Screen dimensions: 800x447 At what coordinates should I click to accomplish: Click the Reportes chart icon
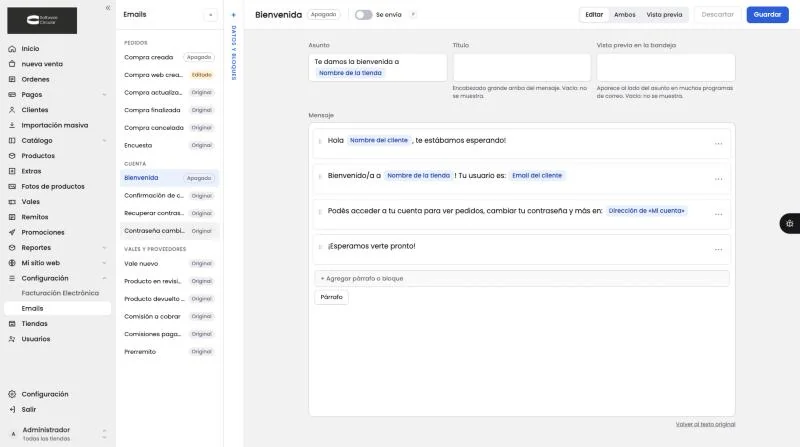(12, 247)
